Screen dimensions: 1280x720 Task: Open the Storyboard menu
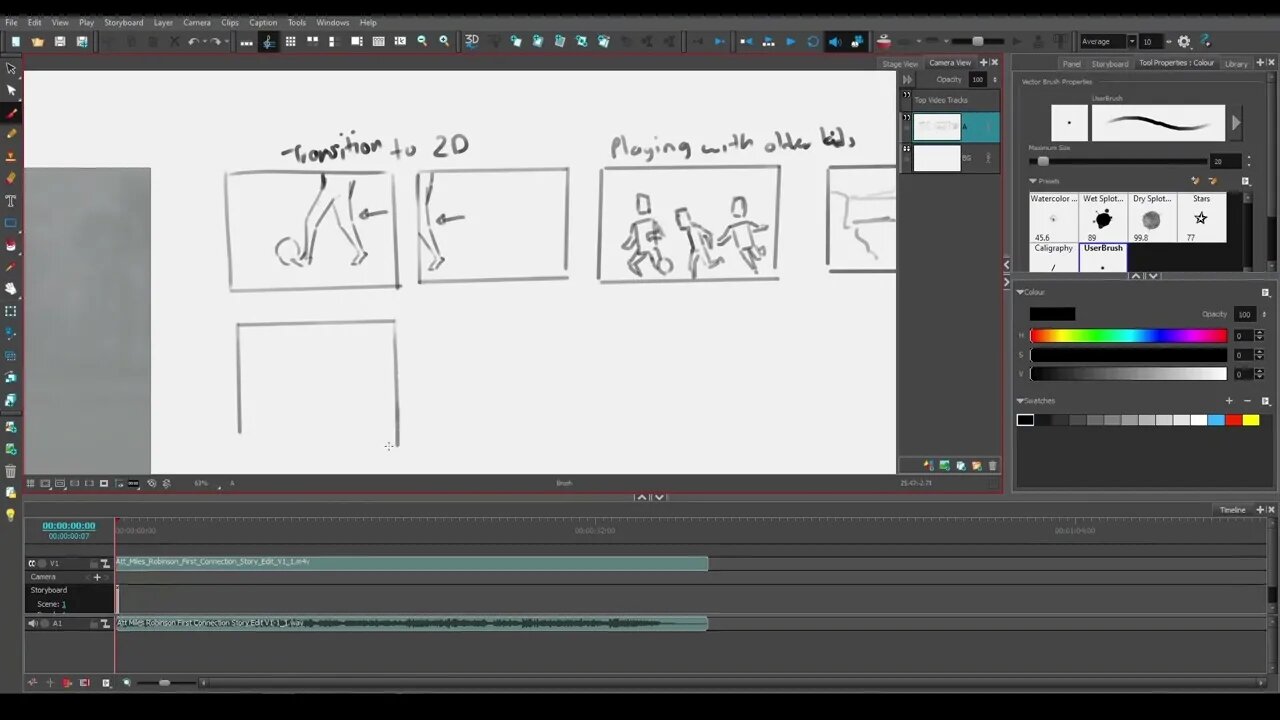123,22
